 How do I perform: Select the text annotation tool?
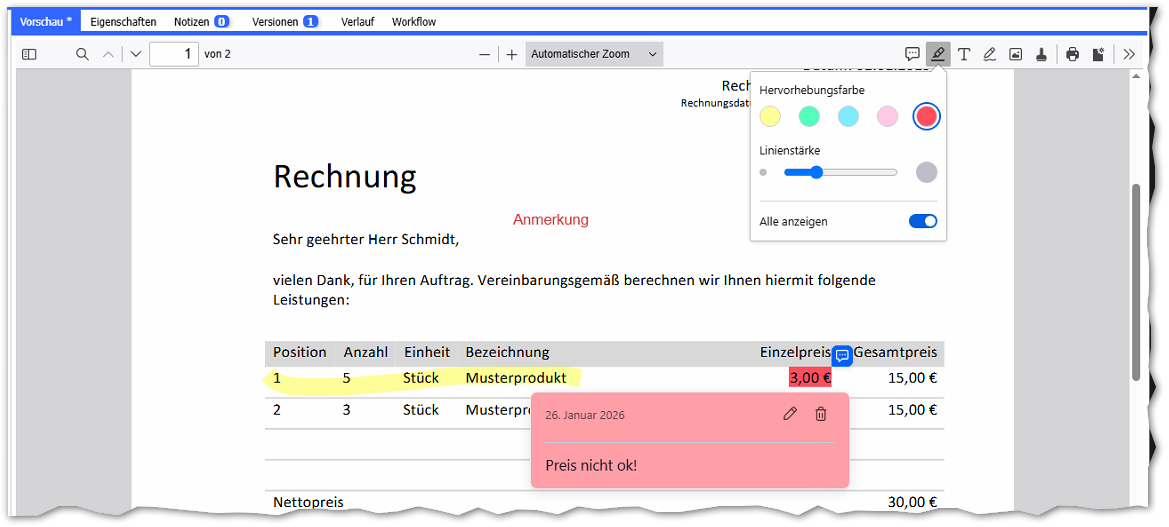pos(963,54)
